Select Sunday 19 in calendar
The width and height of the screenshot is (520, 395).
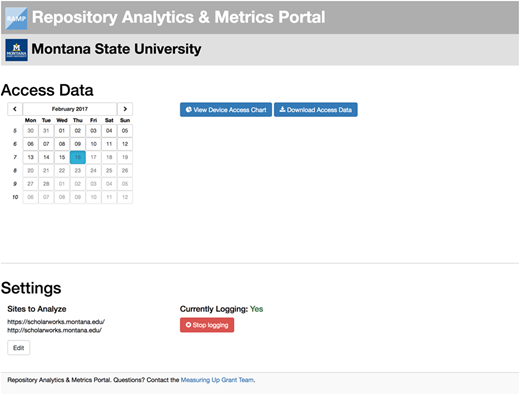125,157
